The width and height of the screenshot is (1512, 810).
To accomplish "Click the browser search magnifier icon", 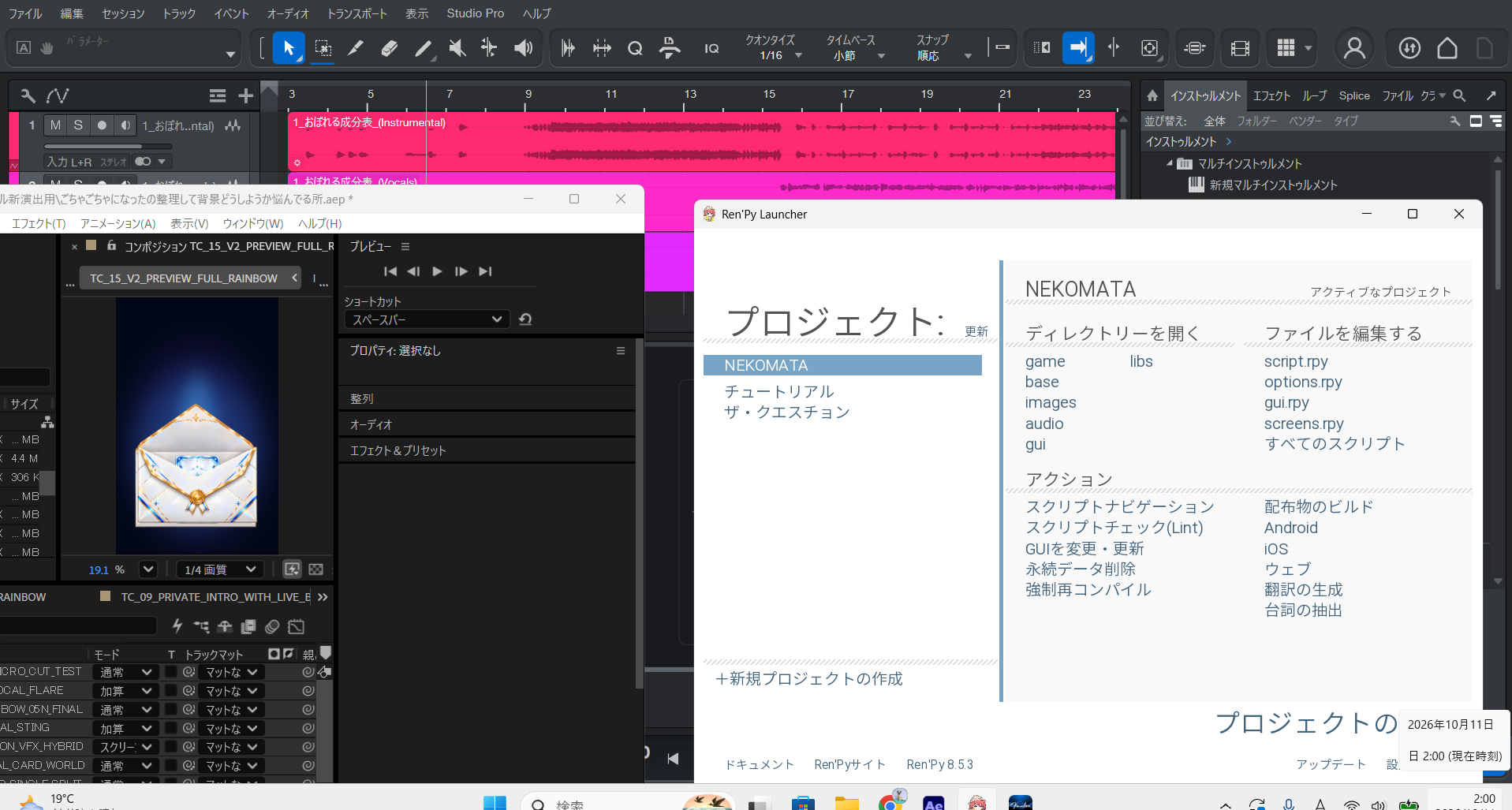I will (x=1459, y=95).
